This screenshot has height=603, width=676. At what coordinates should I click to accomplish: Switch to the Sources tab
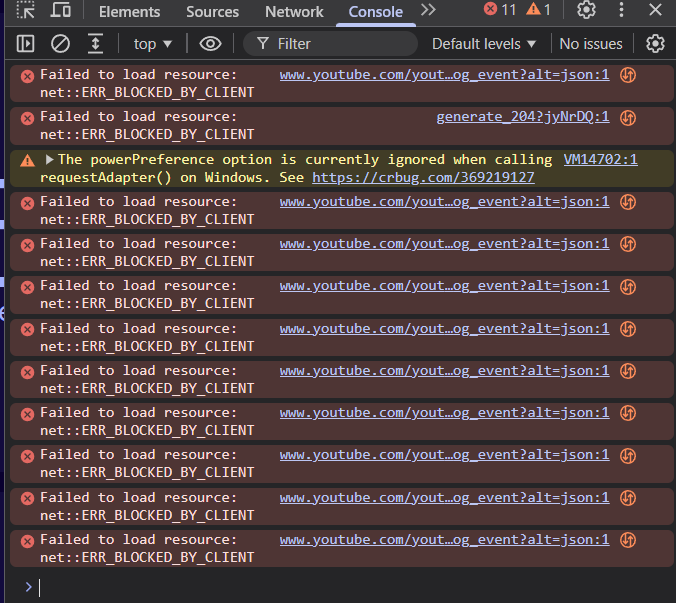[x=213, y=12]
